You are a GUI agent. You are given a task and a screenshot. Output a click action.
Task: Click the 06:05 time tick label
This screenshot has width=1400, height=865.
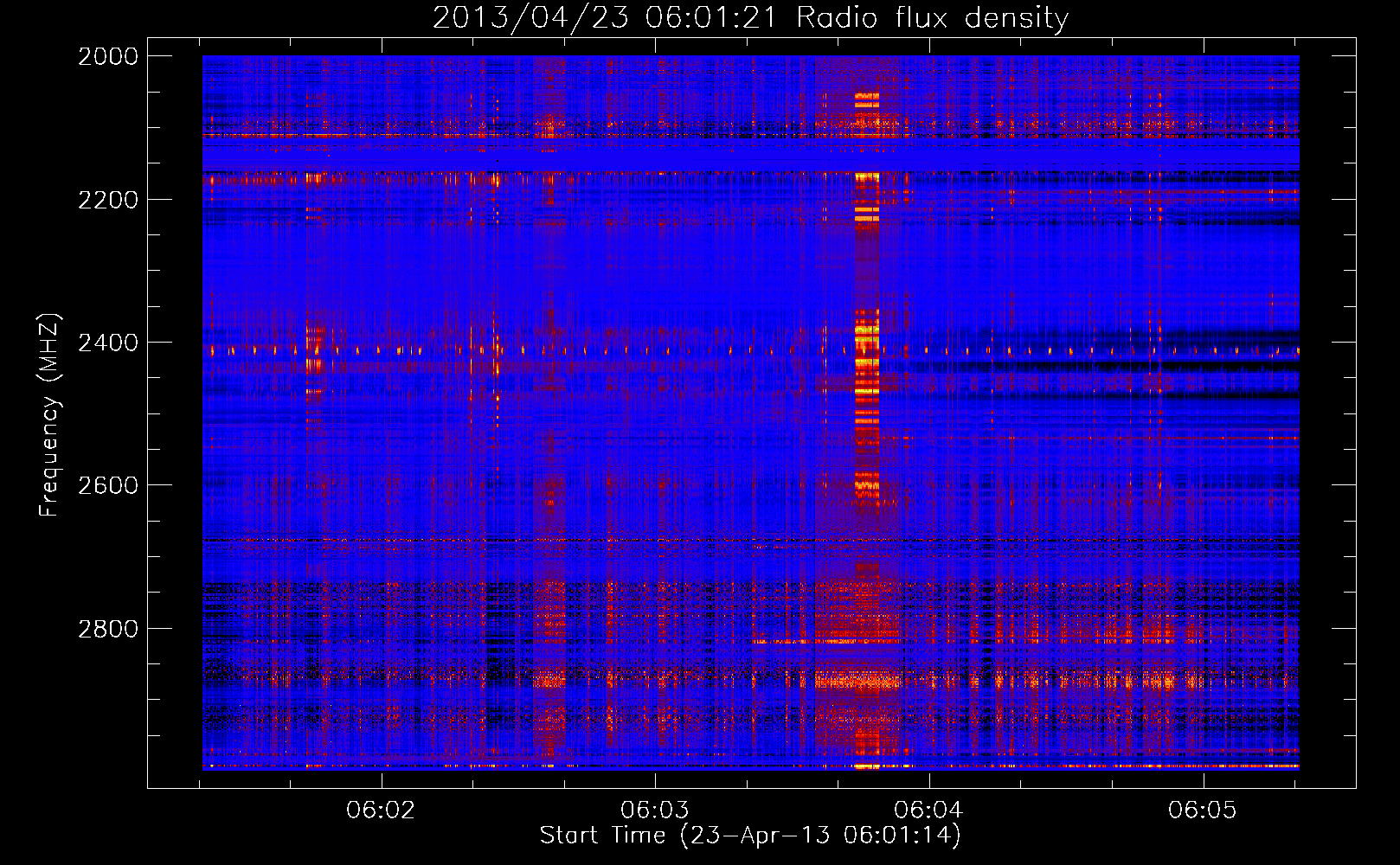(1203, 811)
